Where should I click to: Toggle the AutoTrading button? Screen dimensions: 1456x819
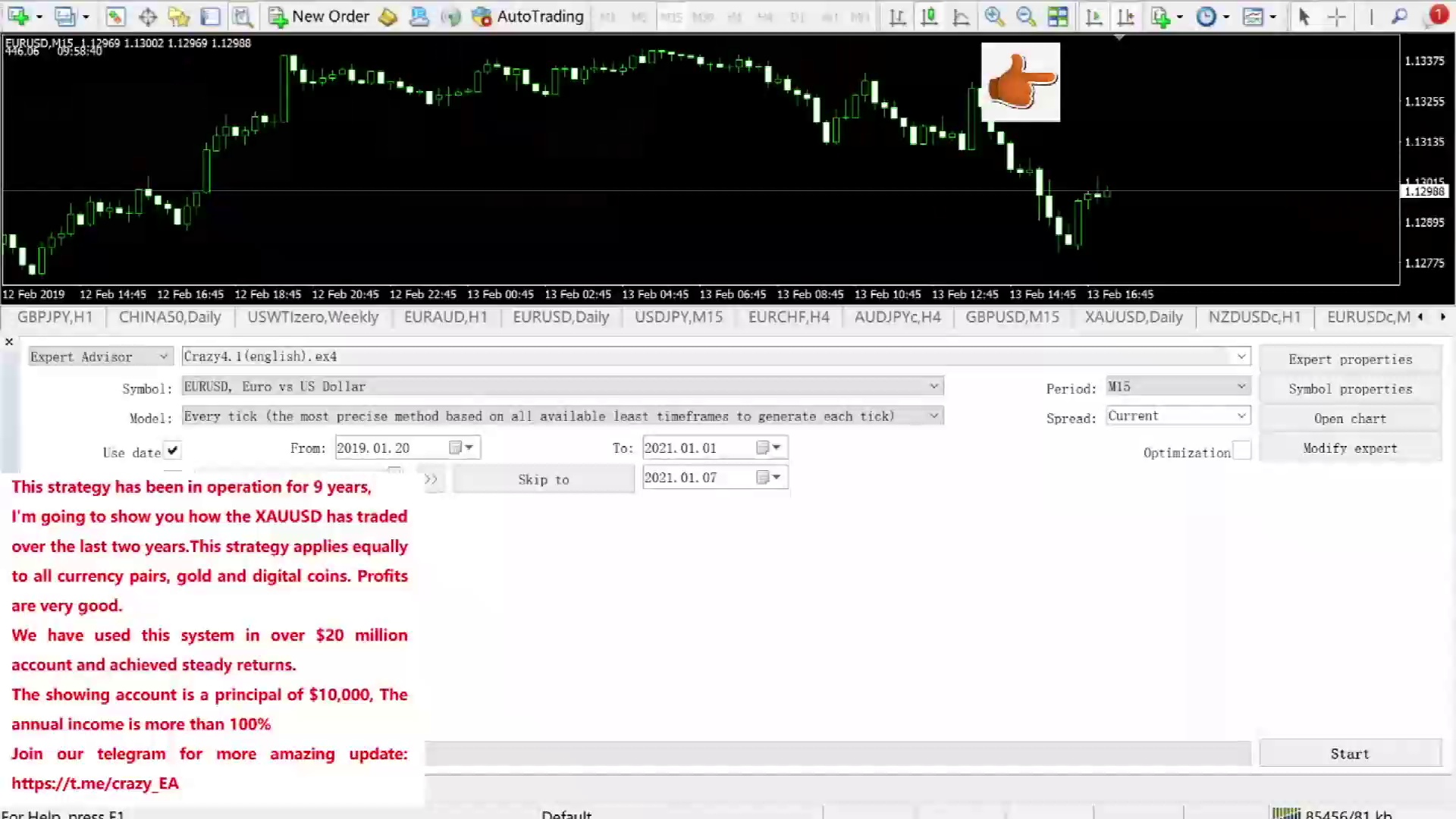[528, 16]
